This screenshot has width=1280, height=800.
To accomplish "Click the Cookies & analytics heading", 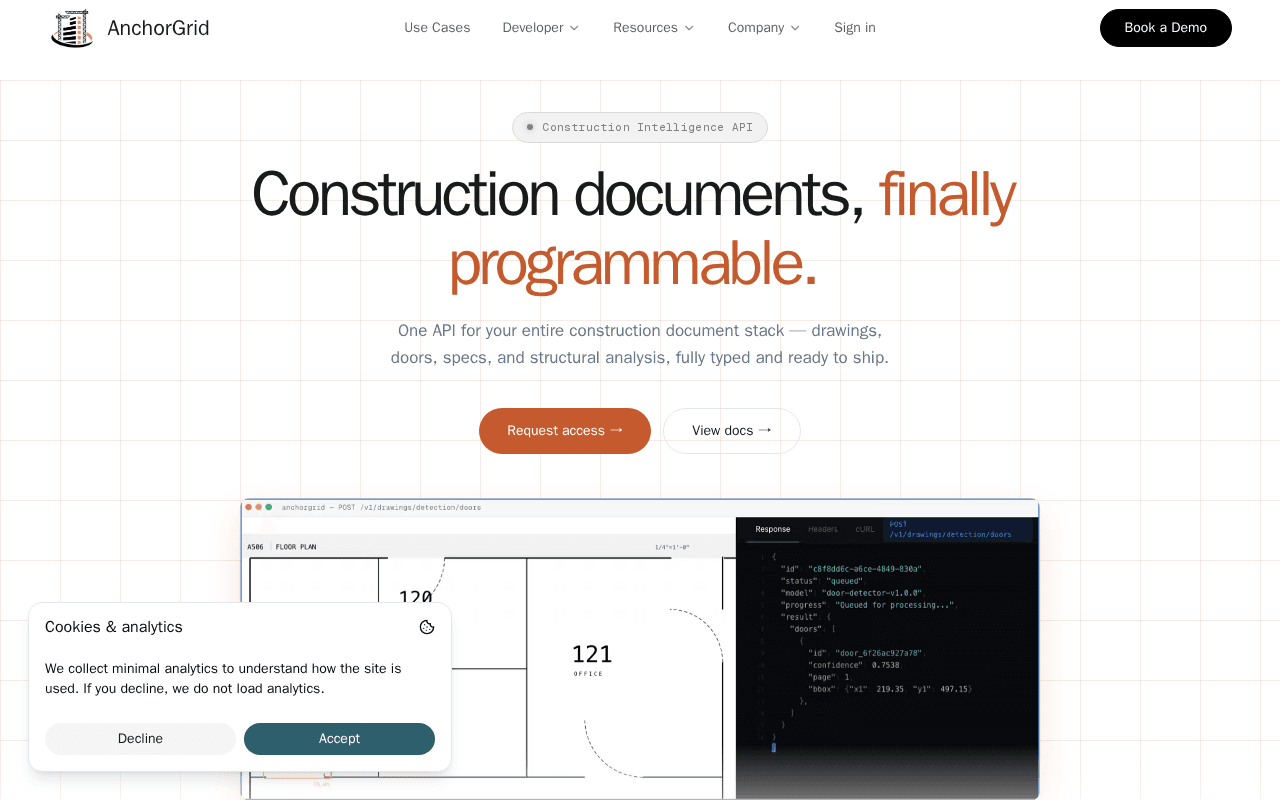I will 114,627.
